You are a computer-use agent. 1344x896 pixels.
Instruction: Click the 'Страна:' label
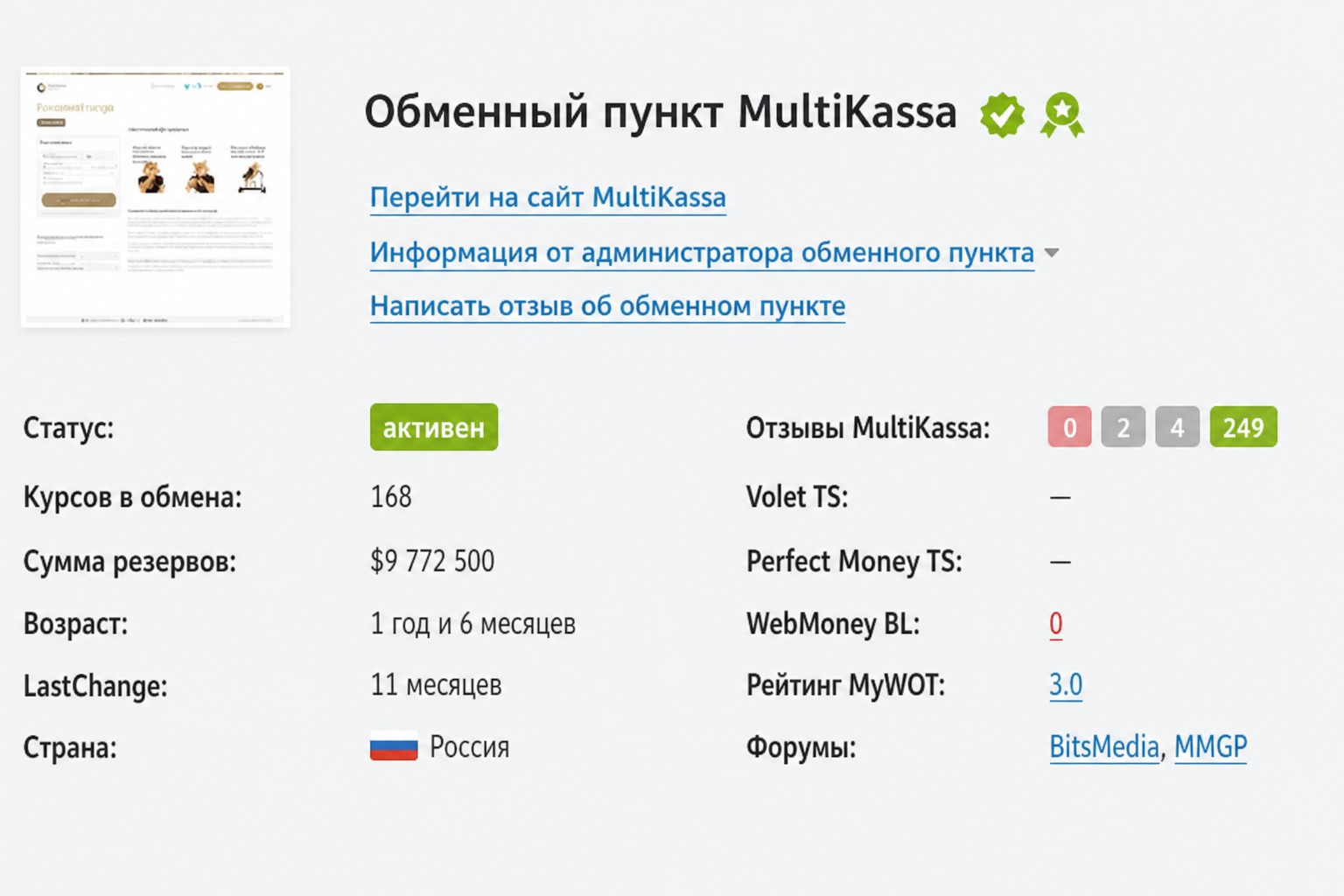[70, 748]
